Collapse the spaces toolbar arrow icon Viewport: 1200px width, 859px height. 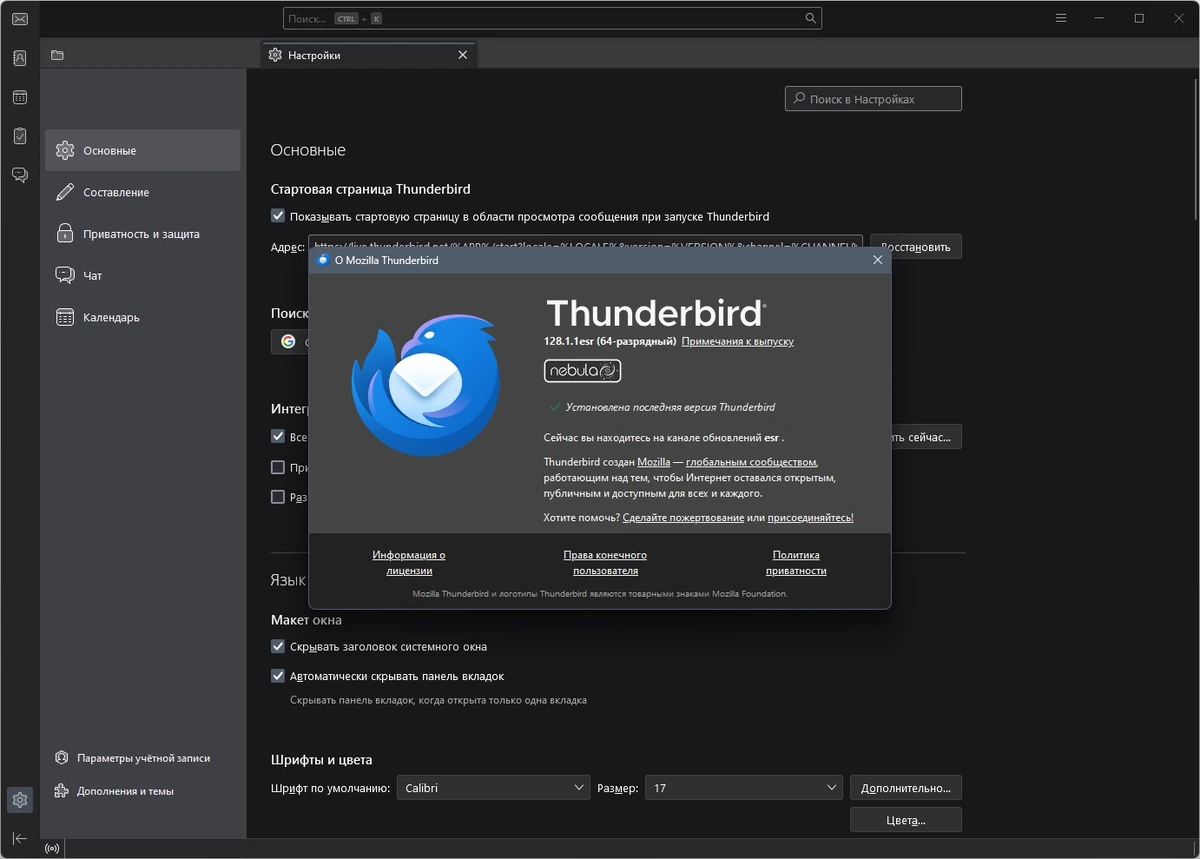[19, 838]
